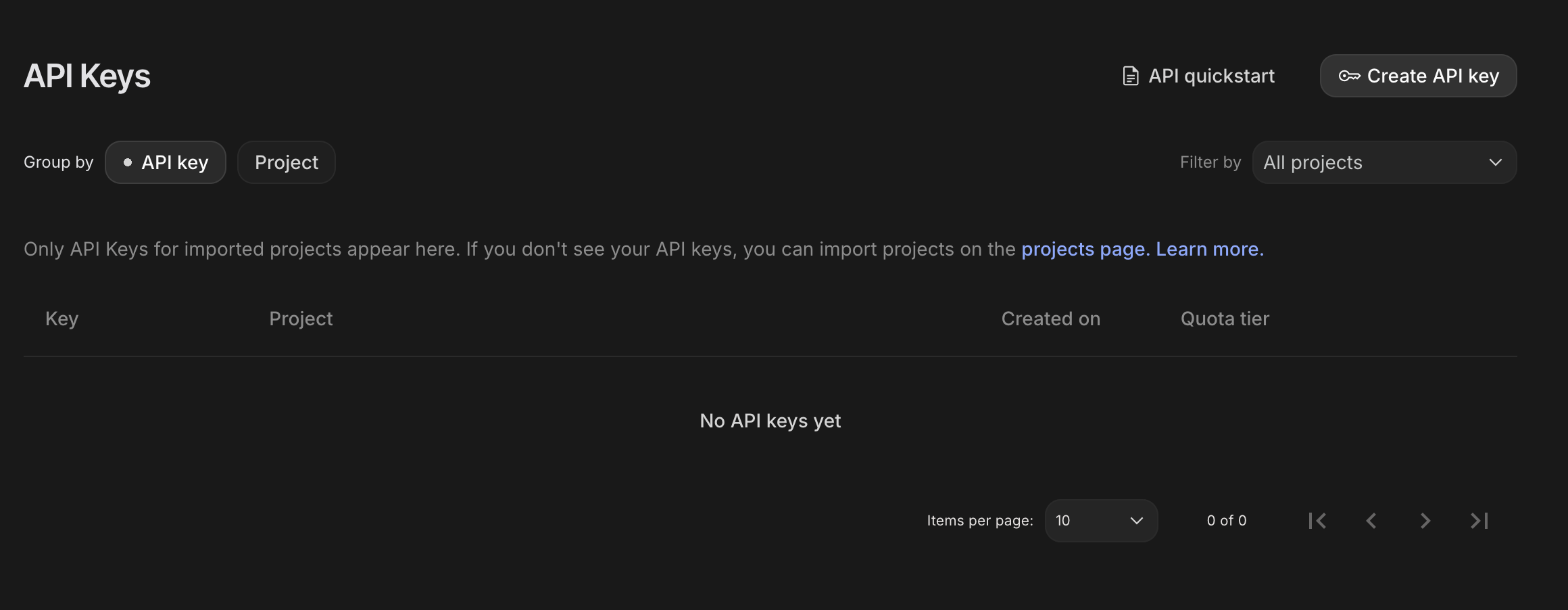Advance to the next page
Screen dimensions: 1568x610
pyautogui.click(x=1425, y=521)
